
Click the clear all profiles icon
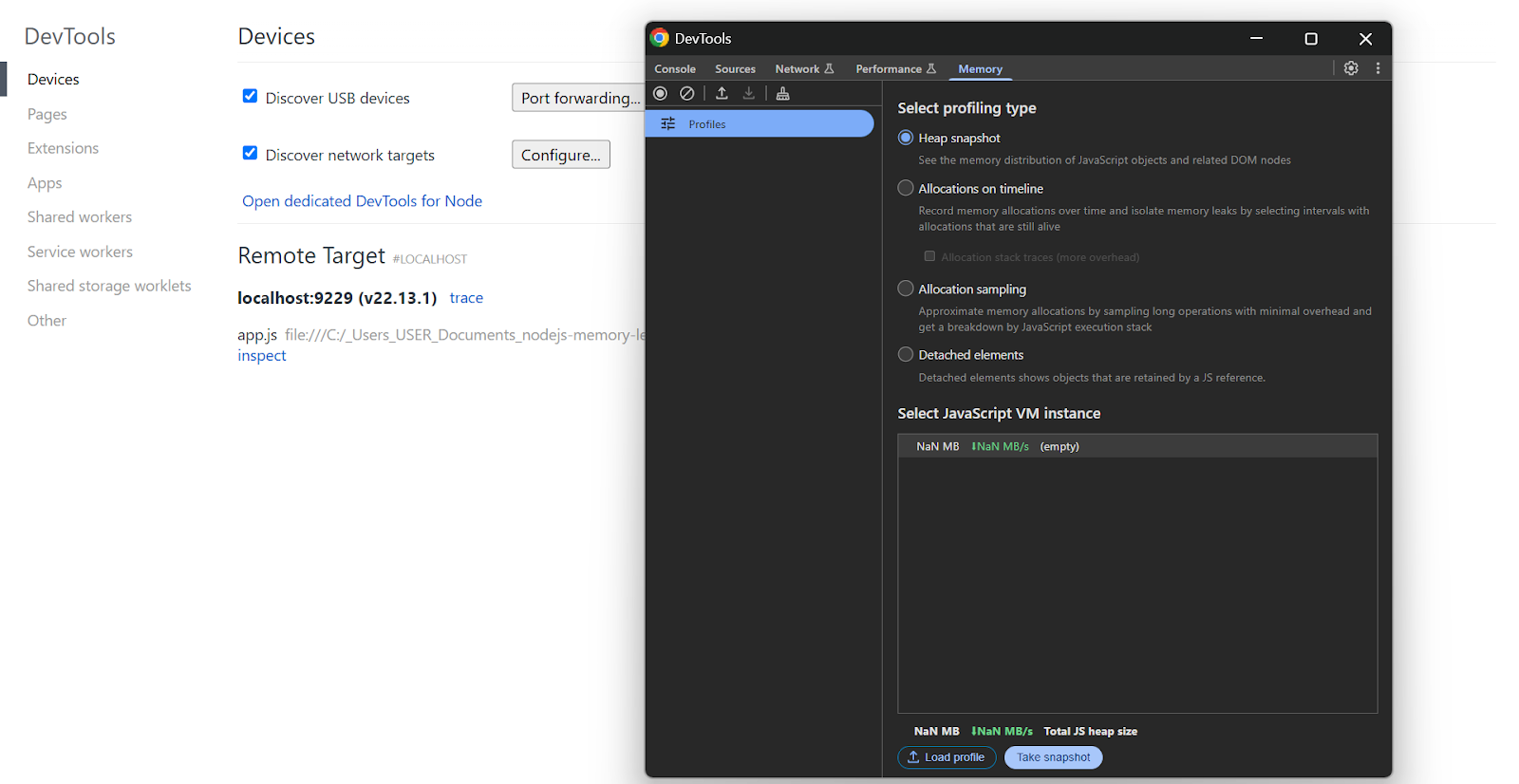687,93
